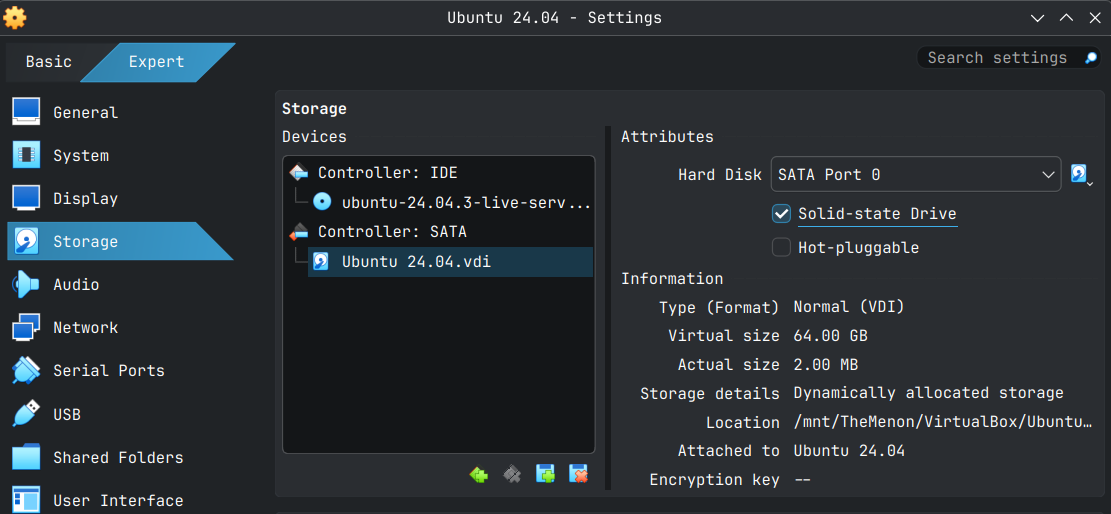Select the ubuntu-24.04.3-live-server optical disk
The image size is (1111, 514).
pos(465,203)
